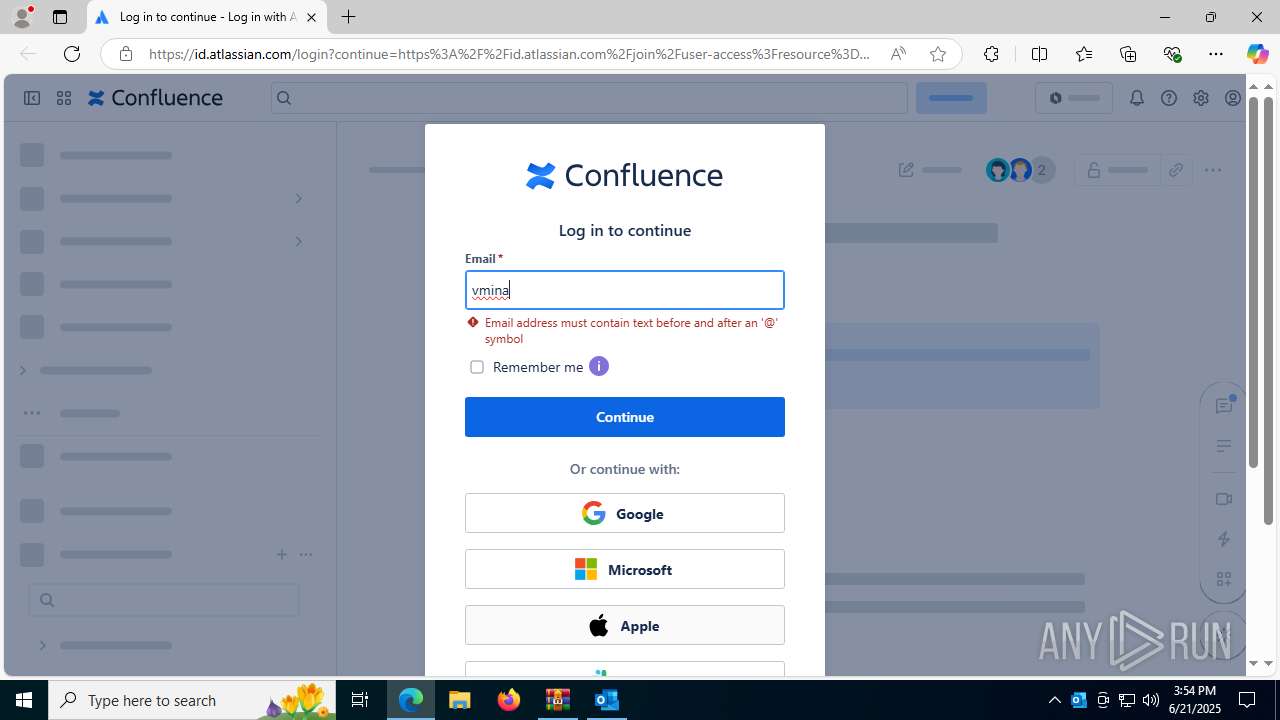Click the plus icon in sidebar section

282,554
